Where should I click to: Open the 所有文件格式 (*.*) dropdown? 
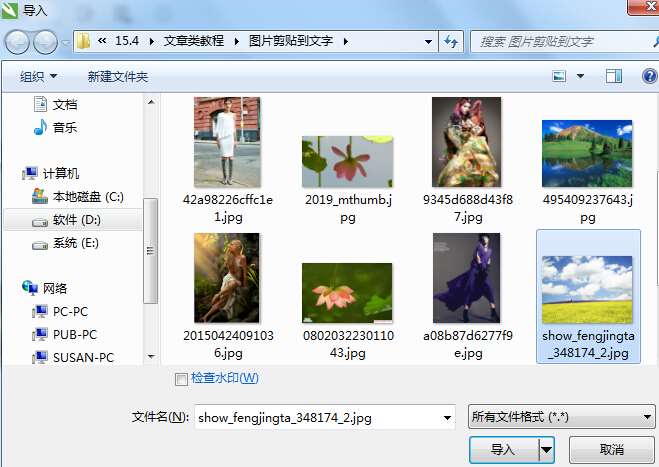tap(561, 417)
